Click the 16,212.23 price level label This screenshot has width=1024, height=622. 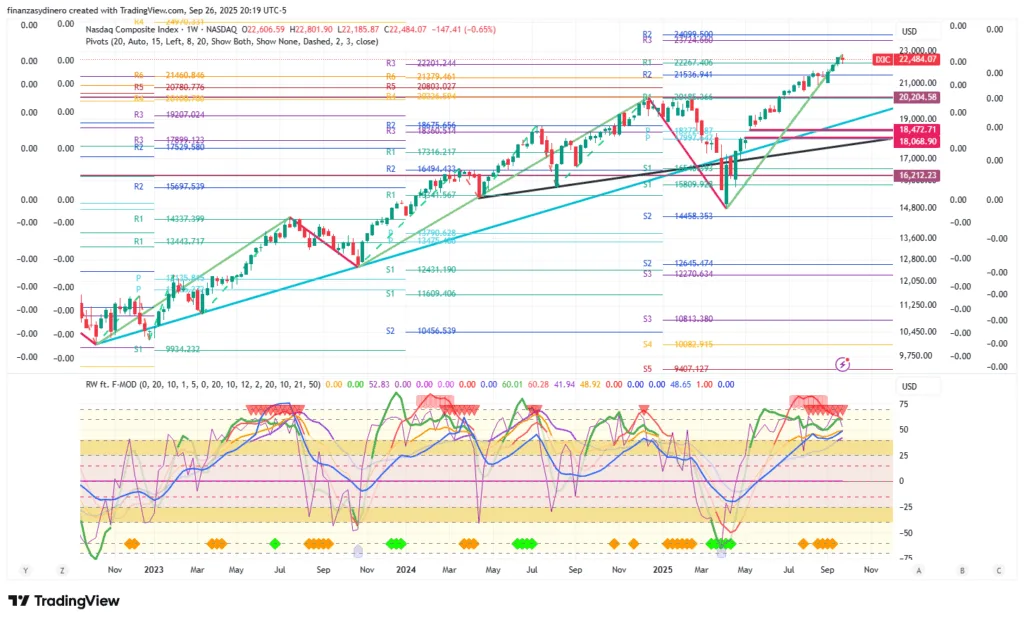click(x=918, y=175)
